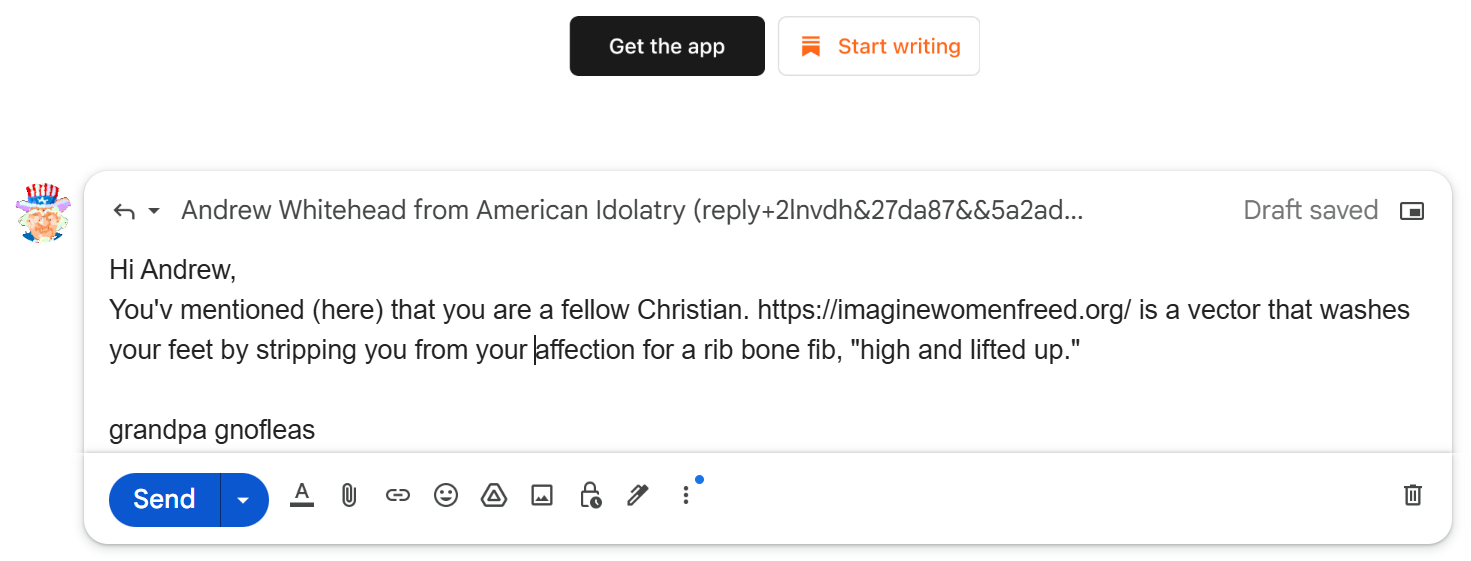Pop out the reply into a new window

[x=1411, y=211]
